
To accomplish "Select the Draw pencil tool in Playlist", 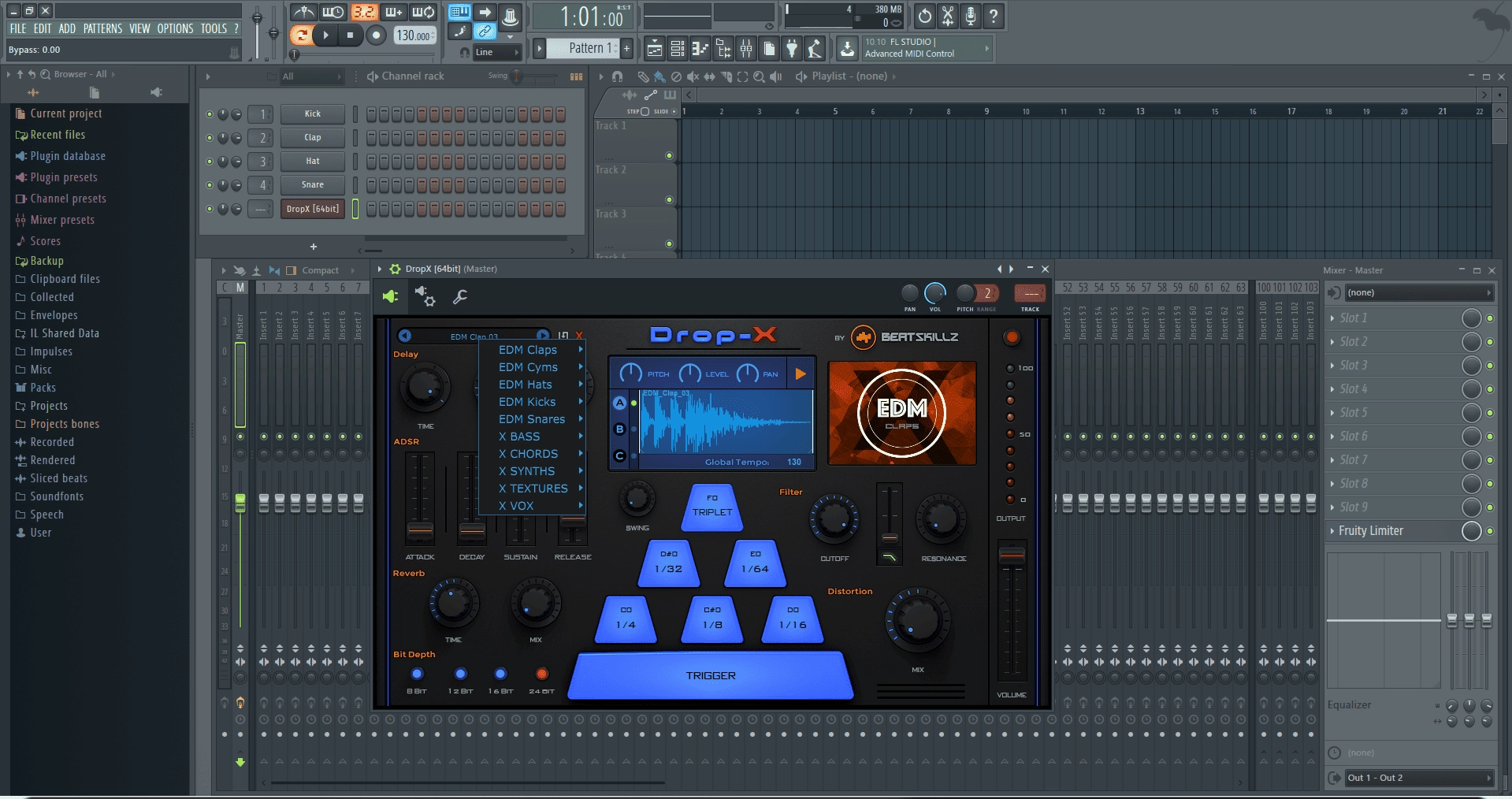I will click(x=644, y=76).
